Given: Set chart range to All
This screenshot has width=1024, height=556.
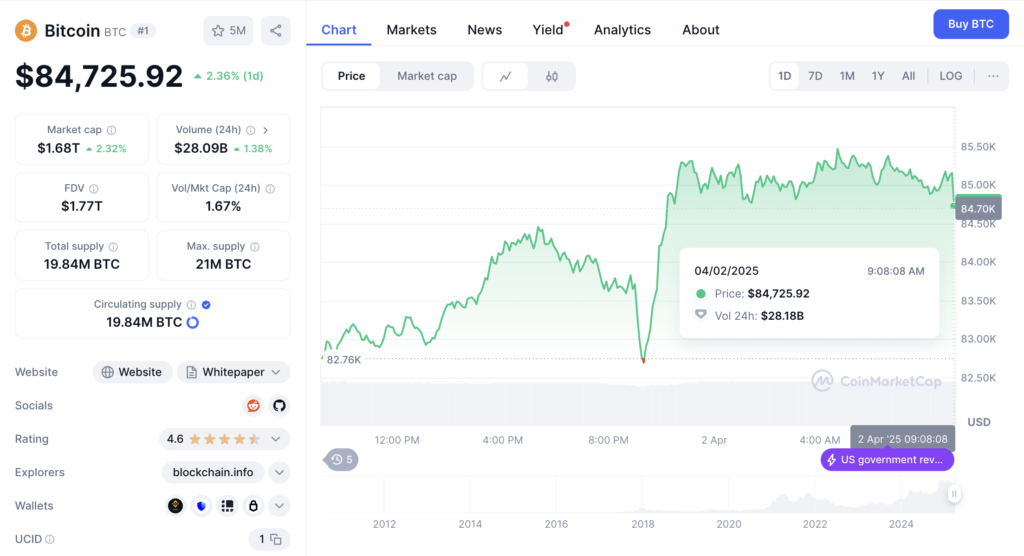Looking at the screenshot, I should point(908,76).
